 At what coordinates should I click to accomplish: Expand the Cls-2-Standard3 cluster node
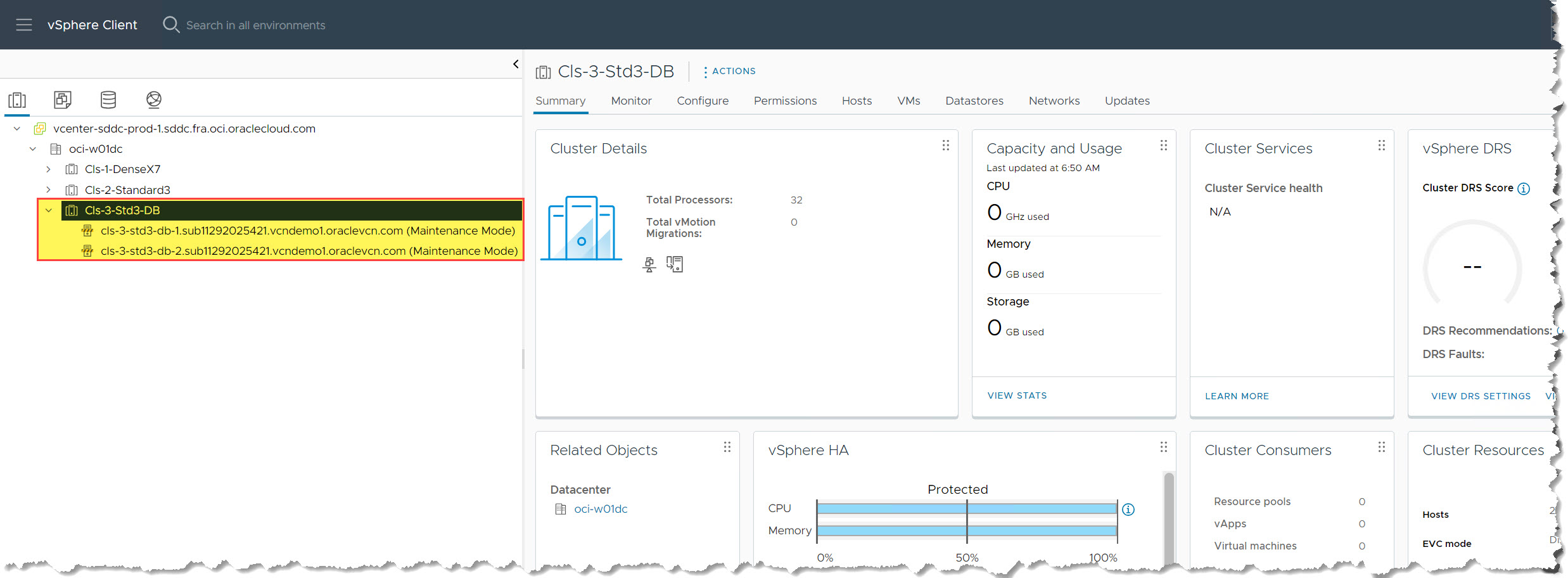click(x=48, y=189)
